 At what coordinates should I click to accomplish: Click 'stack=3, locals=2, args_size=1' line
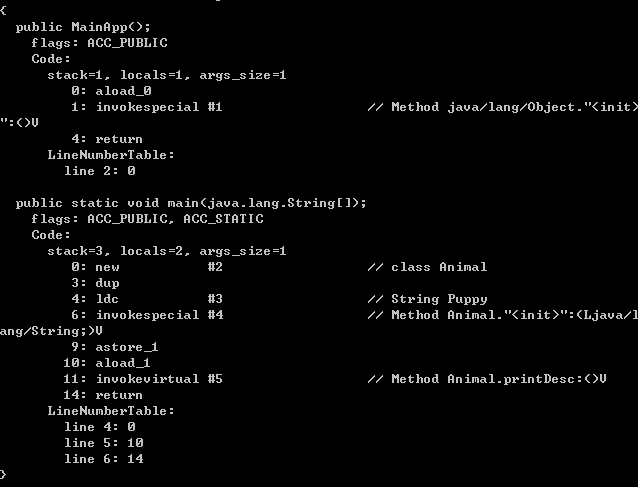click(167, 251)
